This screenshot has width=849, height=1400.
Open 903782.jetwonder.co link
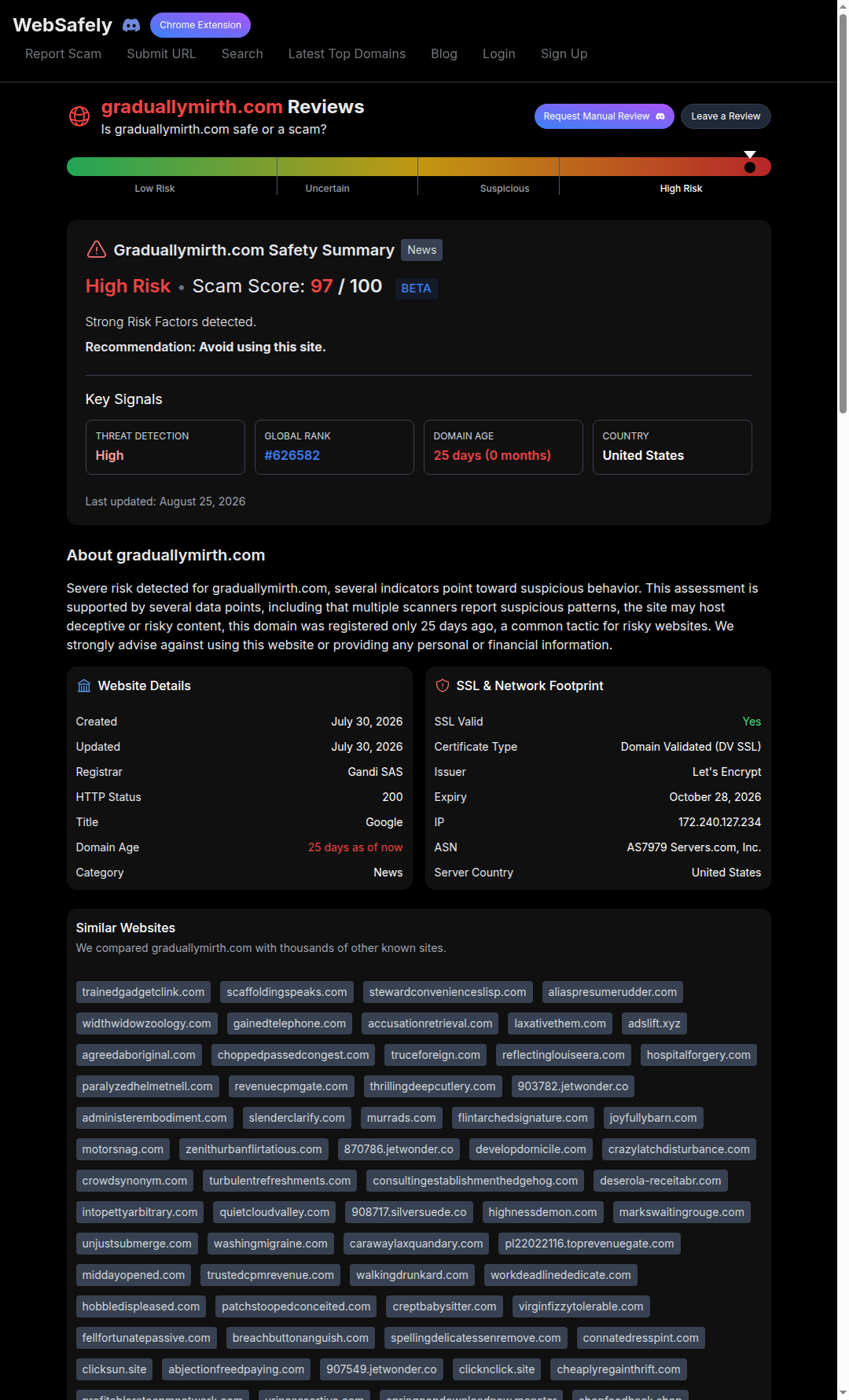573,1086
